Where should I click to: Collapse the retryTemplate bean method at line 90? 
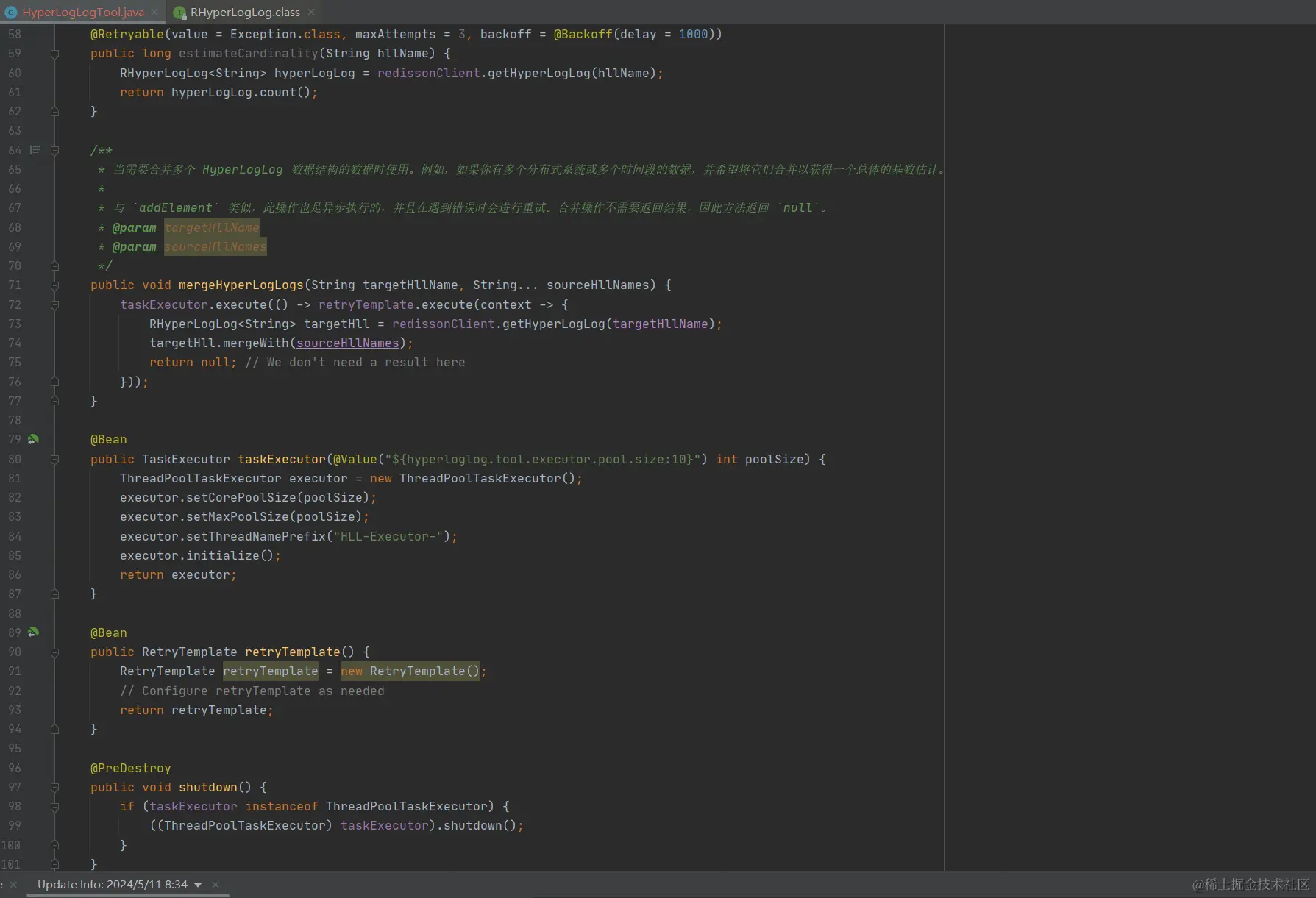[x=54, y=652]
